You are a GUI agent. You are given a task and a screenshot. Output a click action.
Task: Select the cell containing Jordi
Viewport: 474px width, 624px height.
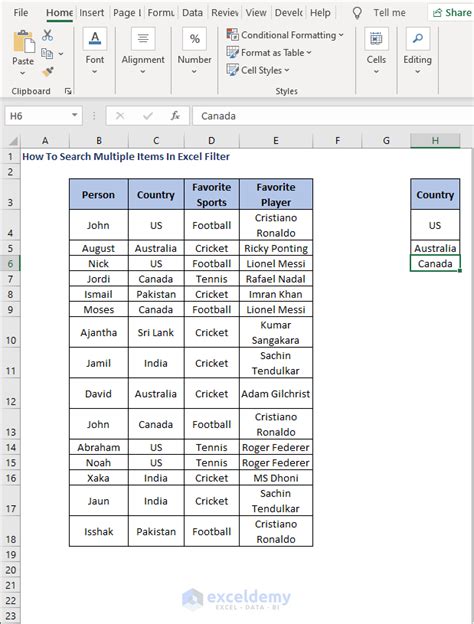coord(99,279)
